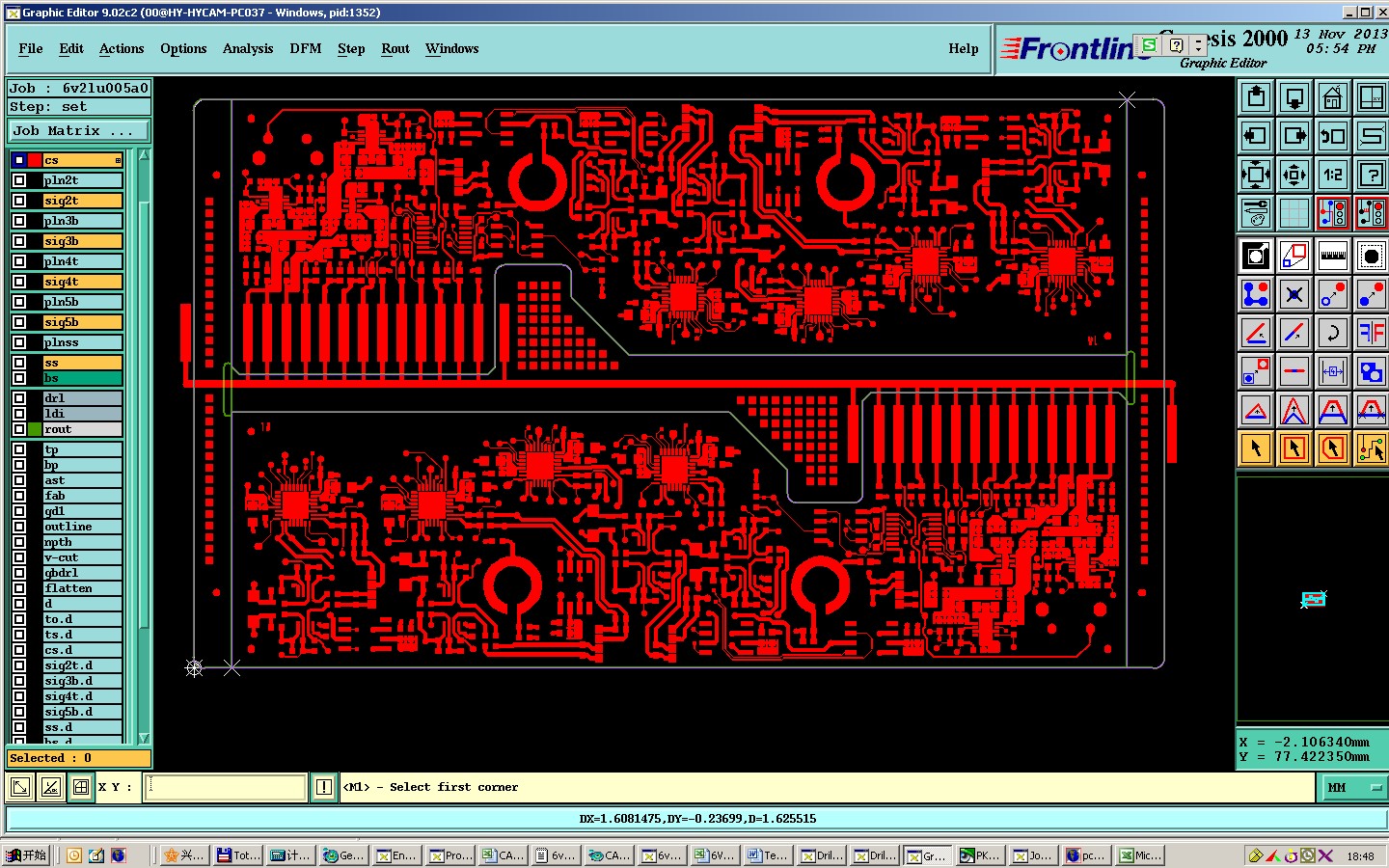This screenshot has height=868, width=1389.
Task: Click the black and white feature highlight icon
Action: (1256, 256)
